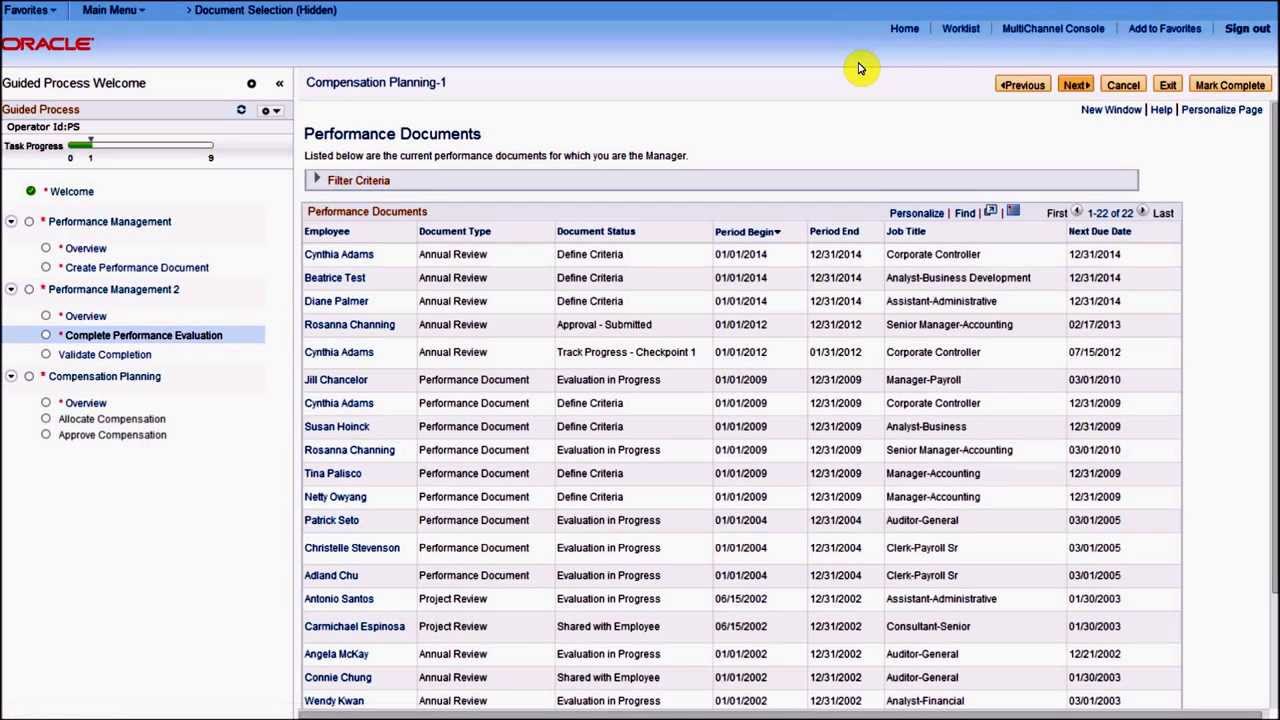Sign out of the application
Viewport: 1280px width, 720px height.
click(x=1247, y=29)
